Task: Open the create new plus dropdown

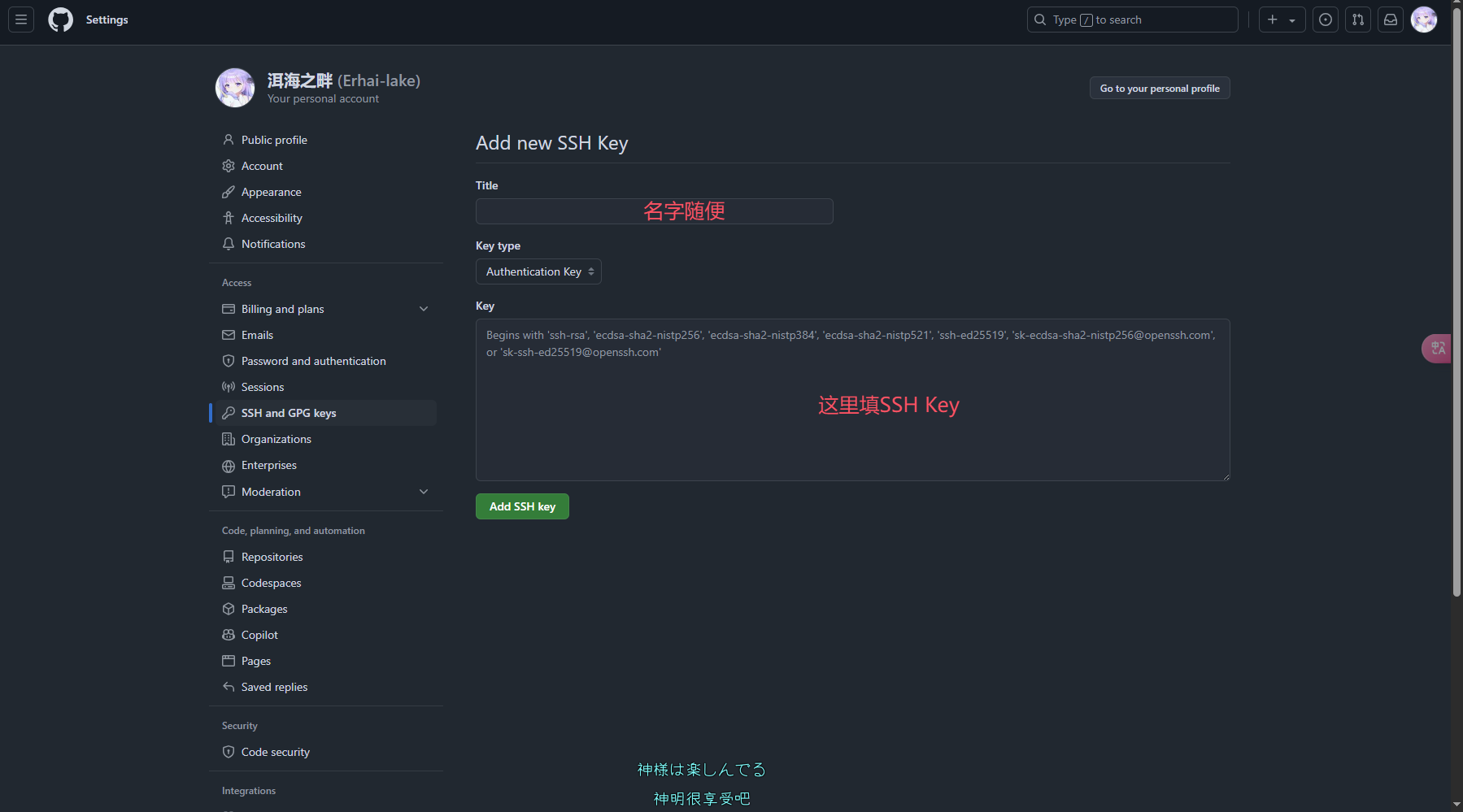Action: (1282, 20)
